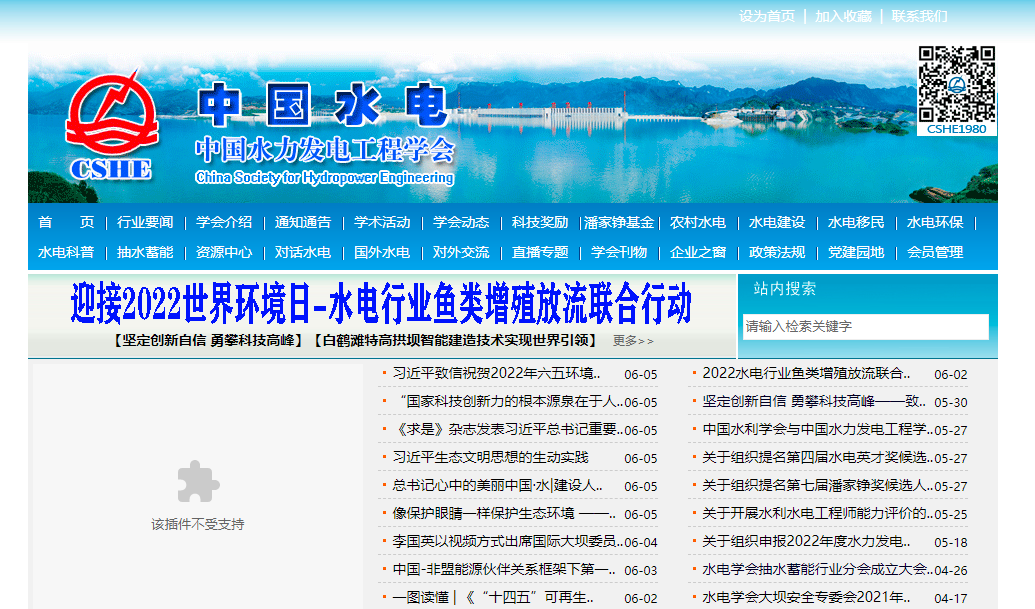This screenshot has height=609, width=1035.
Task: Open notice 中国水利学会与中国水力发电工程学
Action: pyautogui.click(x=818, y=430)
